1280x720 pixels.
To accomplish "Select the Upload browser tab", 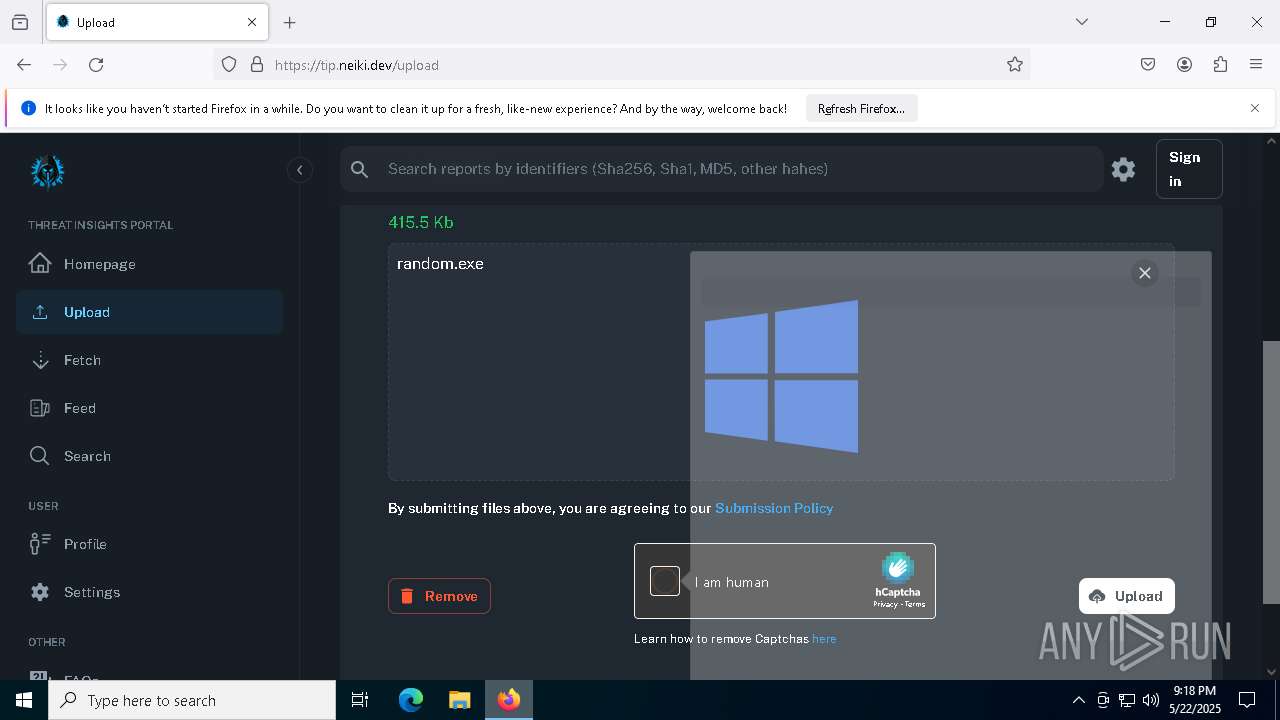I will (157, 22).
